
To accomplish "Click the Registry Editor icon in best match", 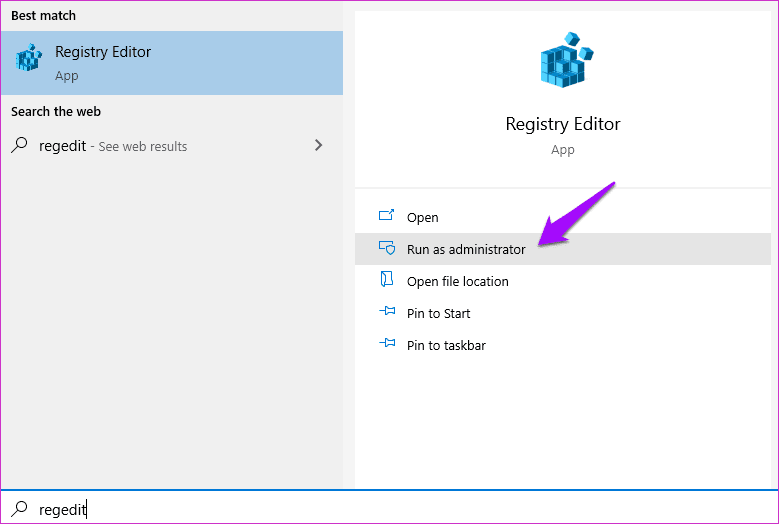I will coord(29,58).
